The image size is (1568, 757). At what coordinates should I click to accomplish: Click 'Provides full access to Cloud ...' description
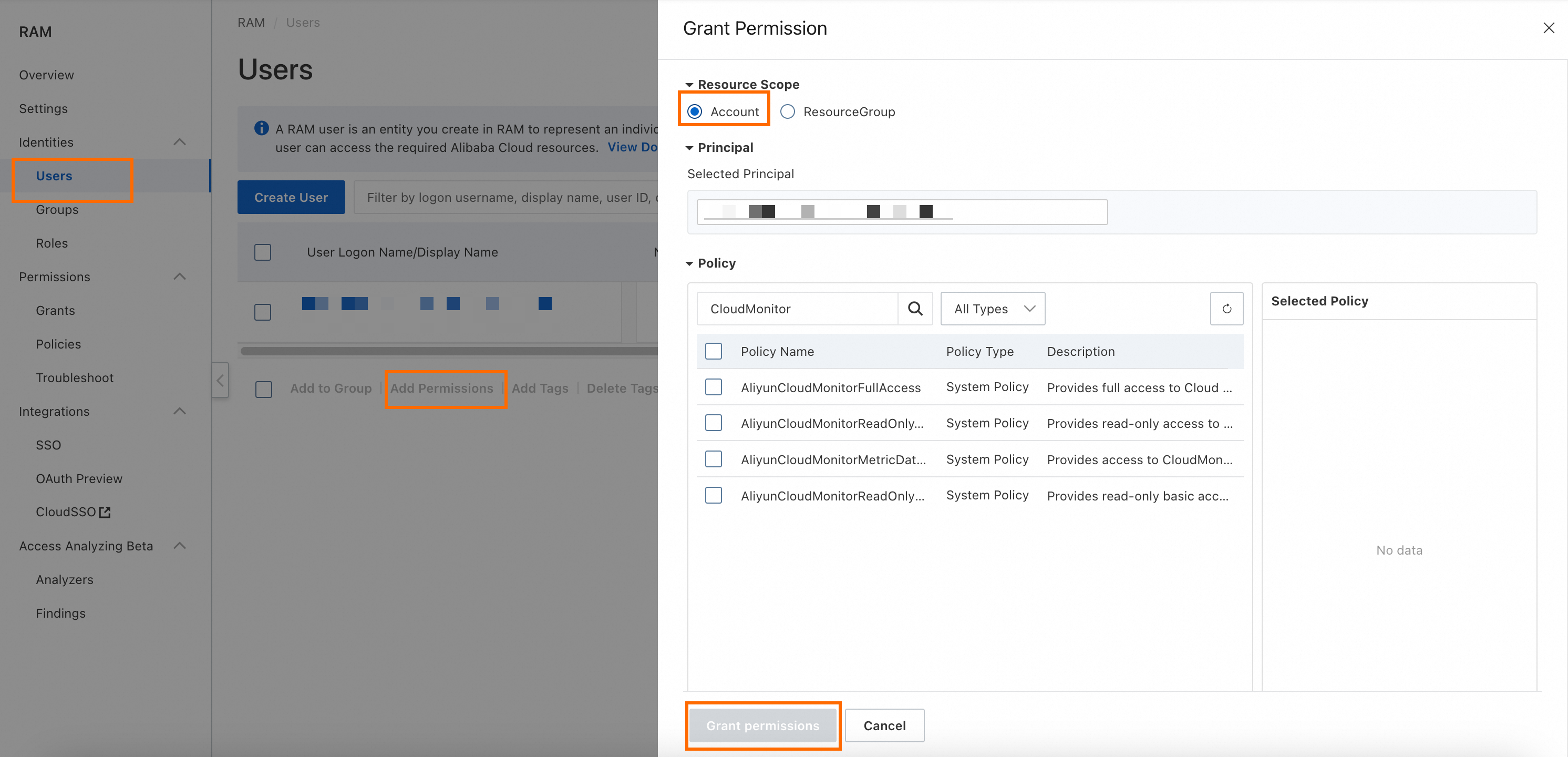coord(1139,388)
